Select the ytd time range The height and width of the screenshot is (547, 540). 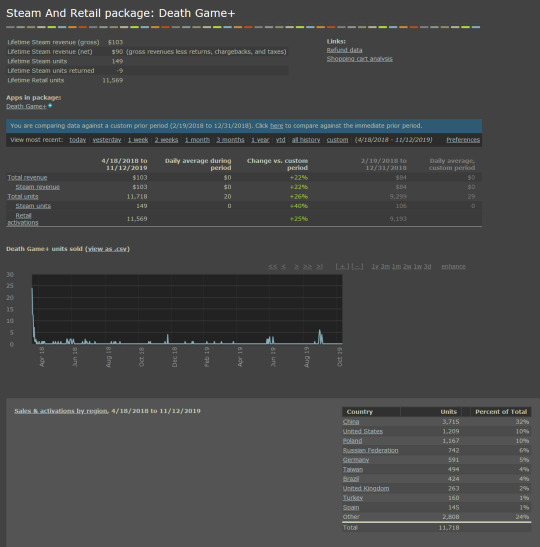[x=280, y=140]
